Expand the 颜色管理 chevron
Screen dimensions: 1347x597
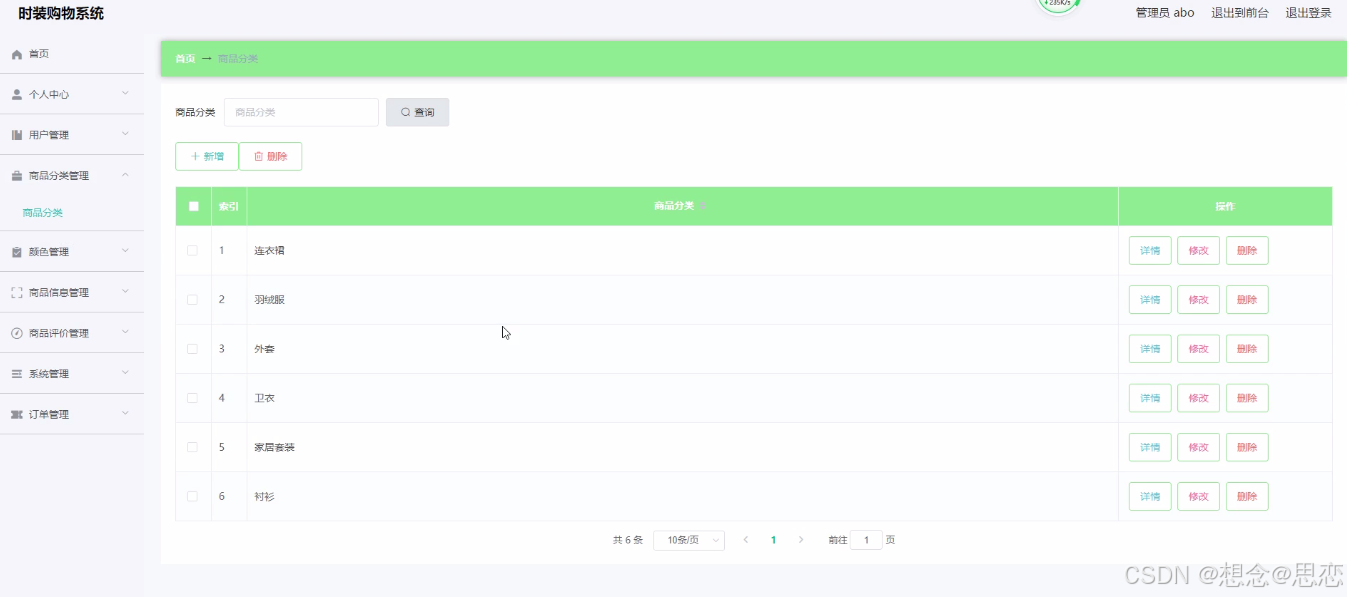coord(125,252)
